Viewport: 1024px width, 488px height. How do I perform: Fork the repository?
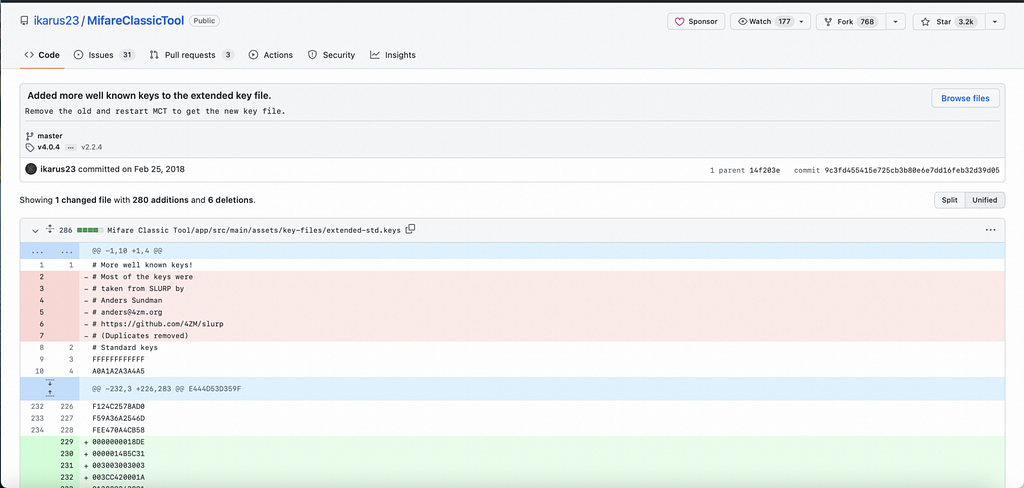[x=850, y=22]
